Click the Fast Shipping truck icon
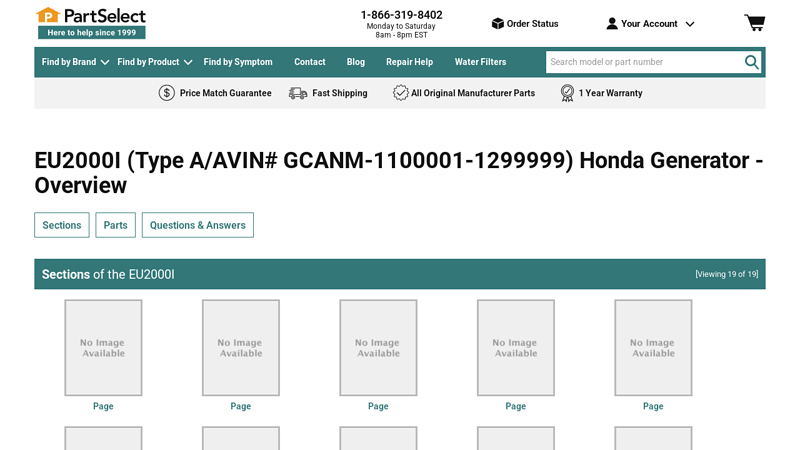Screen dimensions: 800x450 298,93
